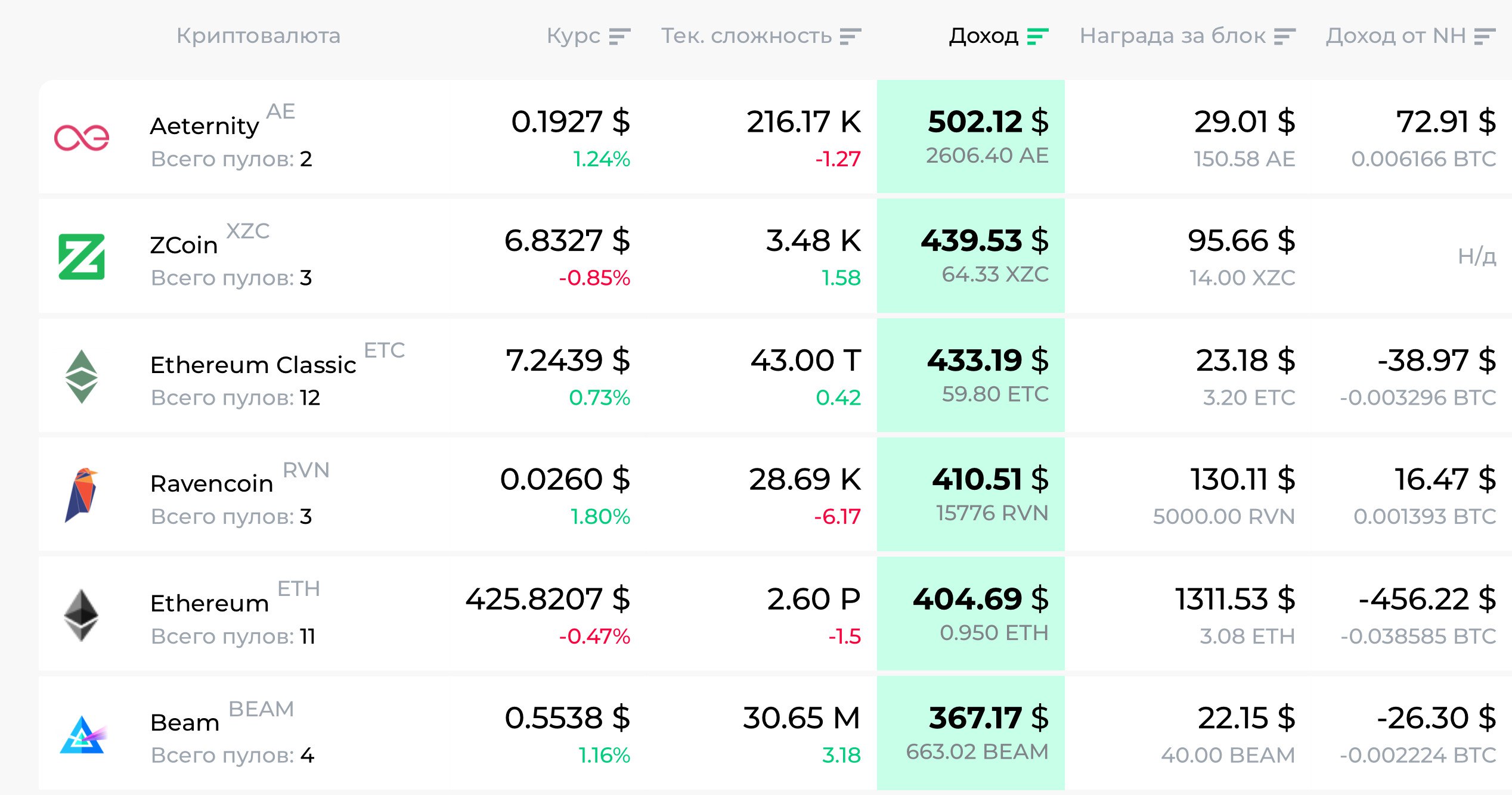
Task: Click sort icon next to Доход от NH
Action: [1485, 36]
